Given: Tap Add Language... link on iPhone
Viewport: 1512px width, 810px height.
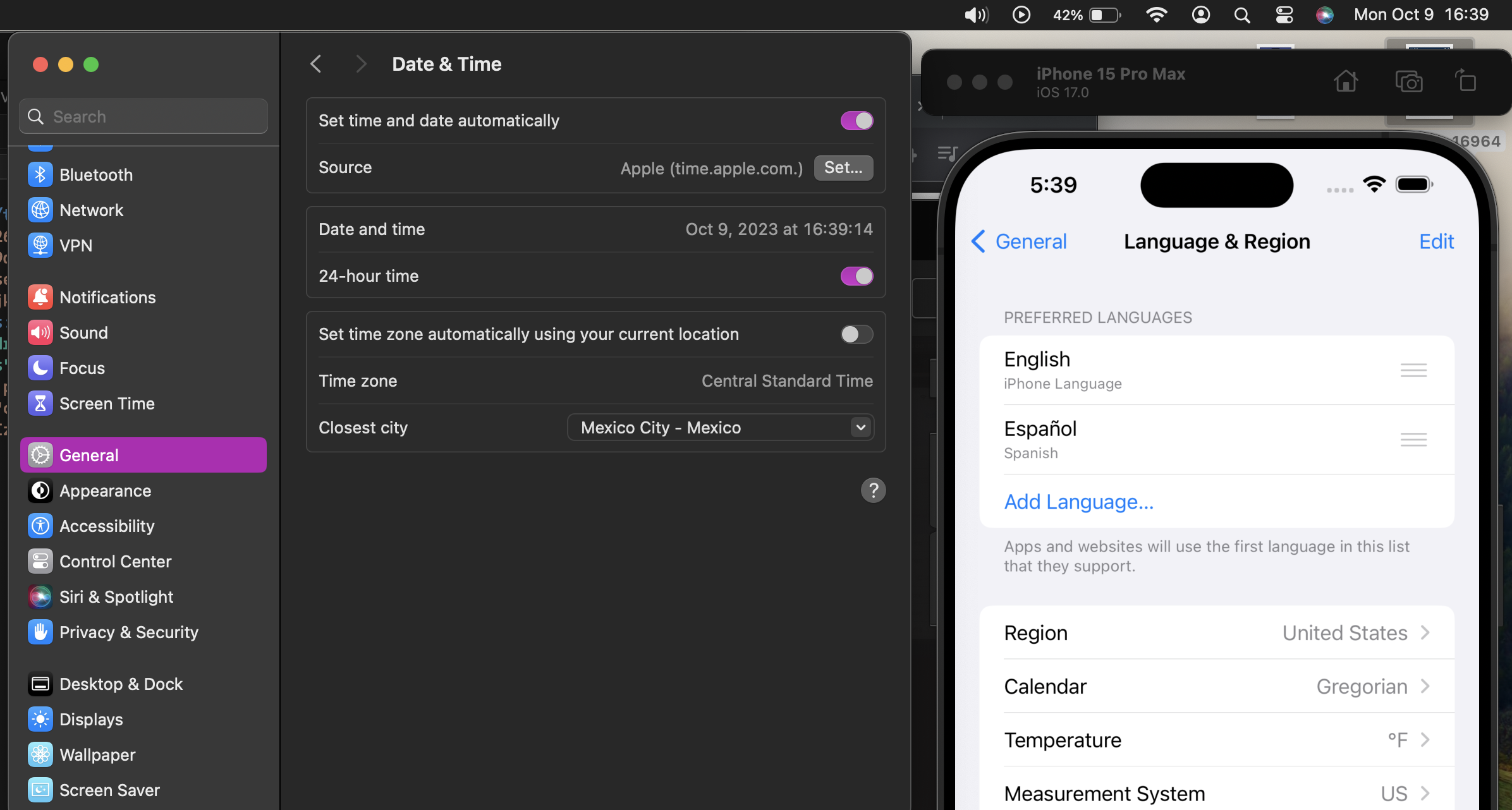Looking at the screenshot, I should point(1078,502).
